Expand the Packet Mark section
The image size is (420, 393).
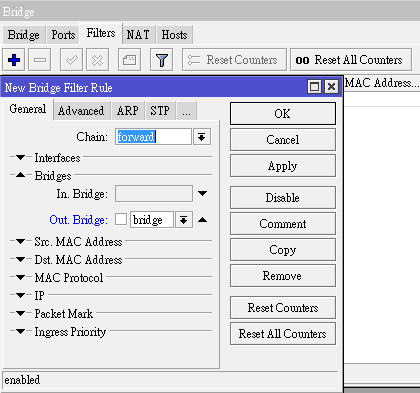(20, 313)
